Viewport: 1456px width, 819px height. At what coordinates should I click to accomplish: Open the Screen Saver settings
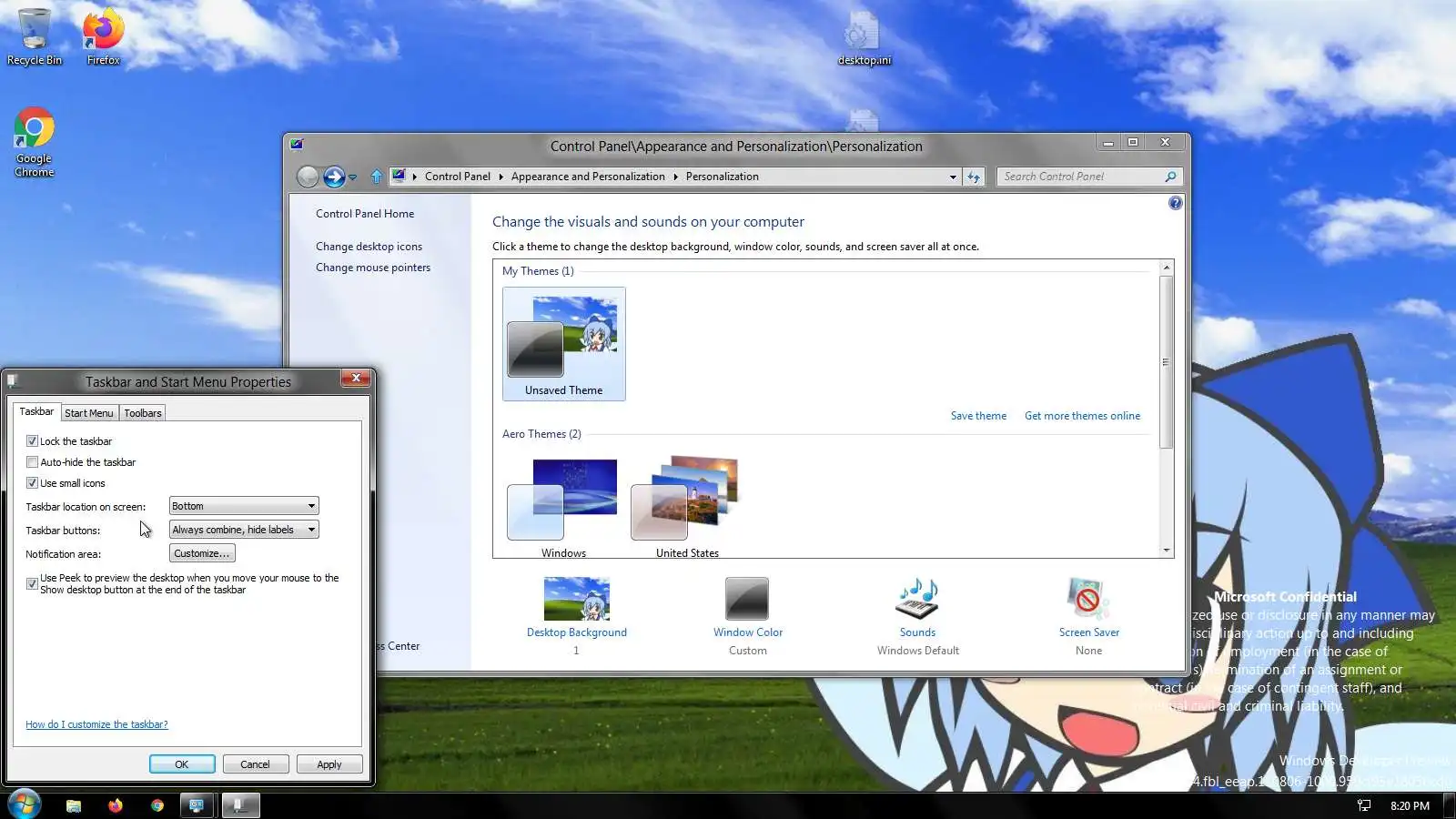tap(1089, 616)
